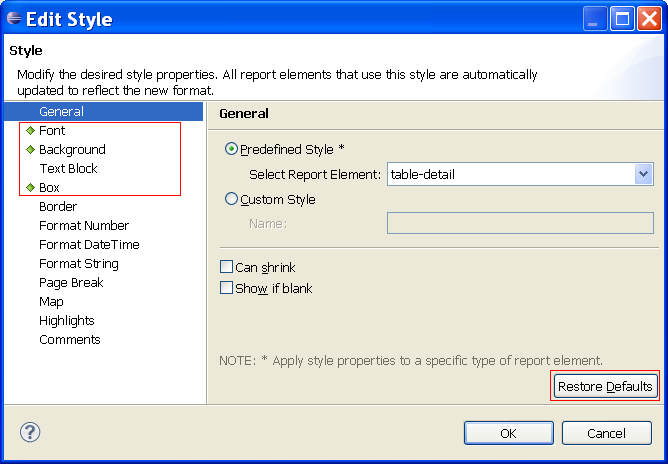Viewport: 668px width, 464px height.
Task: Click the green diamond beside Background
Action: (x=30, y=150)
